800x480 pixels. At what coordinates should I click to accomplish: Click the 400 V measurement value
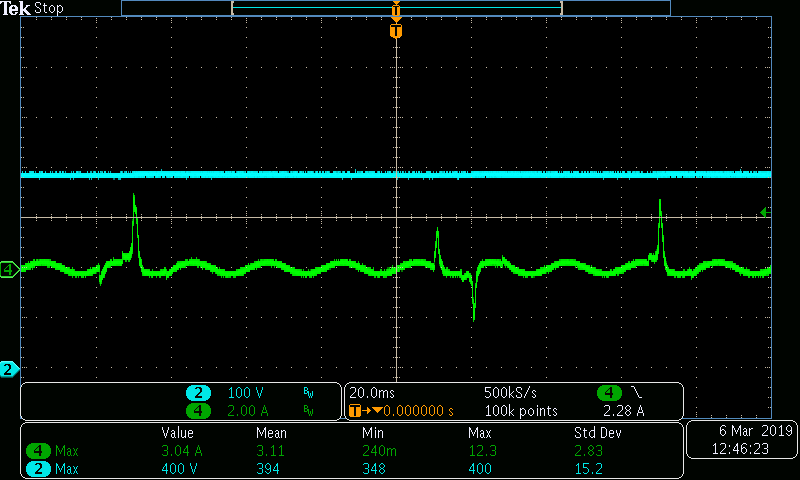pos(179,469)
